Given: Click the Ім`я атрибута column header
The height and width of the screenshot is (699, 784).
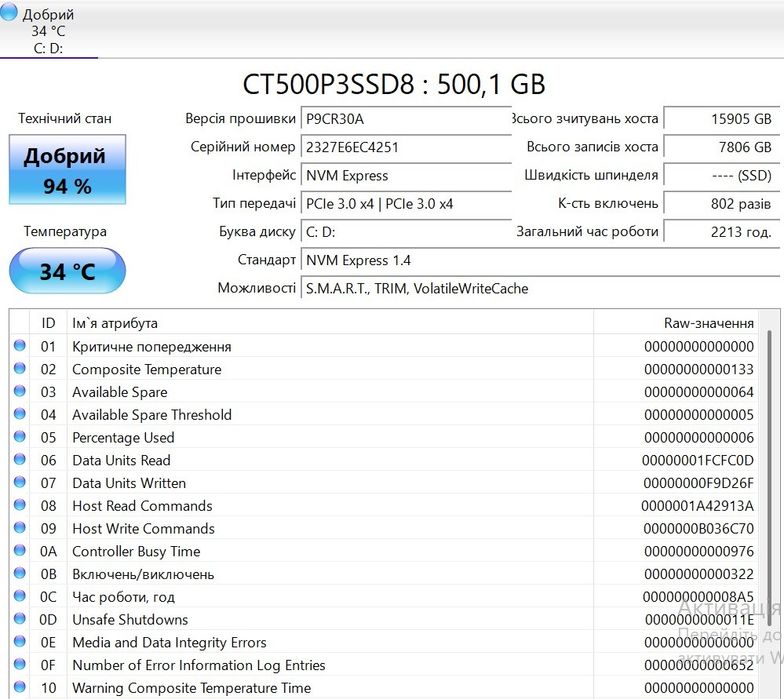Looking at the screenshot, I should pyautogui.click(x=330, y=323).
